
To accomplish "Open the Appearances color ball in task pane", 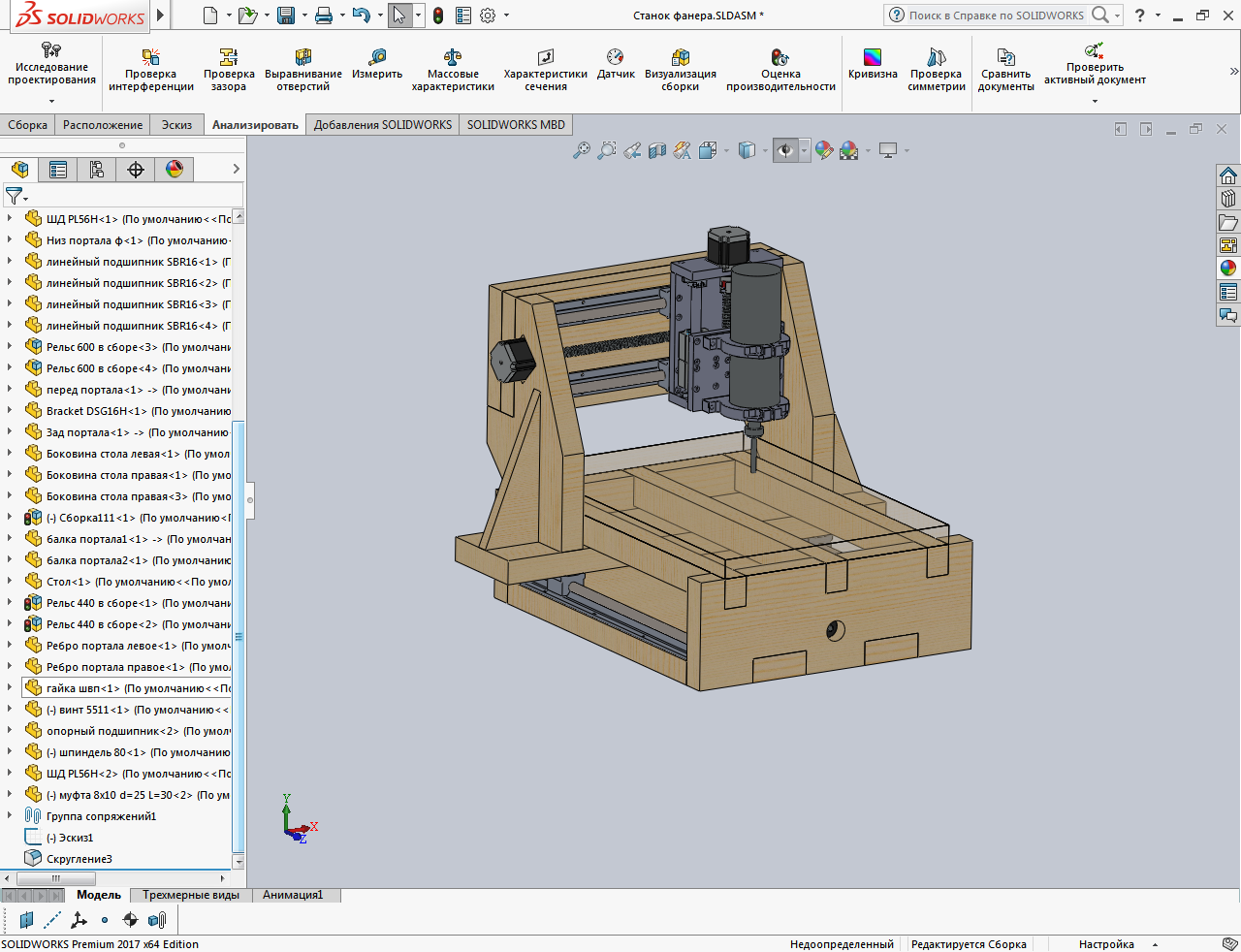I will tap(1228, 269).
